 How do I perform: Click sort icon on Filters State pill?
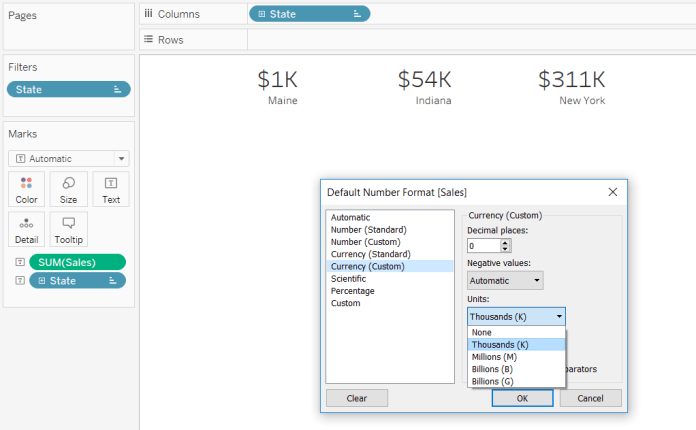pos(117,90)
